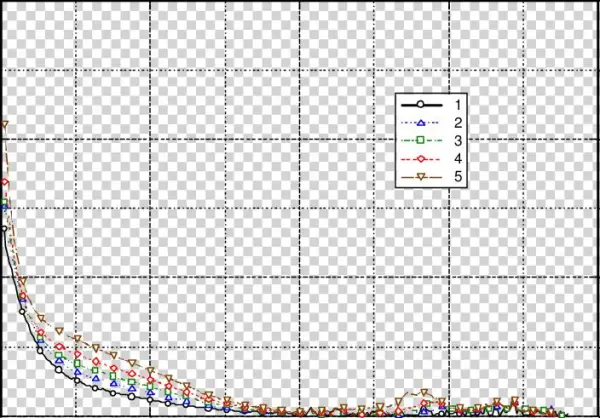Image resolution: width=600 pixels, height=418 pixels.
Task: Select the black circle marker in the legend
Action: click(421, 104)
